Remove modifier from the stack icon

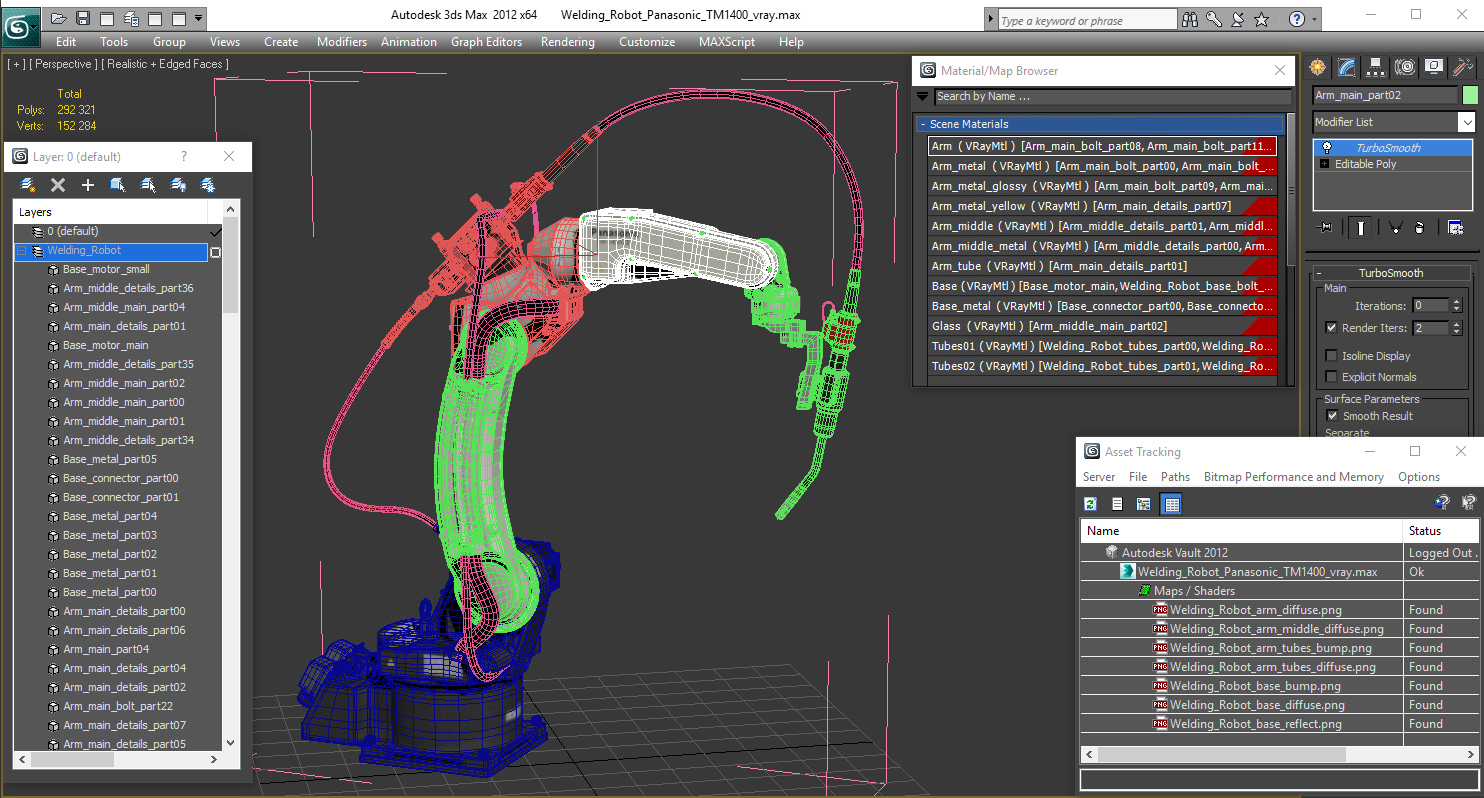pos(1419,228)
